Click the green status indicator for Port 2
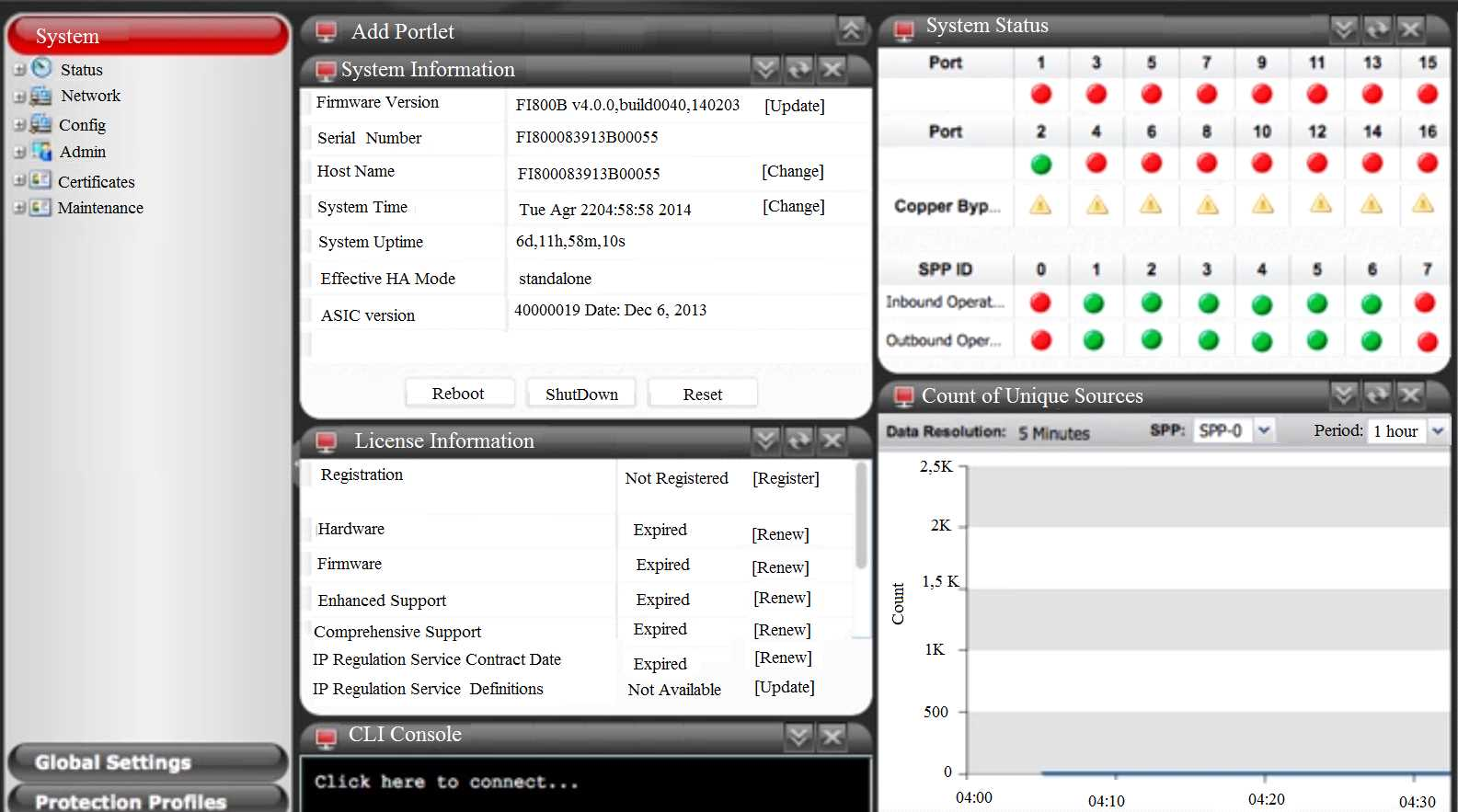 pos(1040,165)
